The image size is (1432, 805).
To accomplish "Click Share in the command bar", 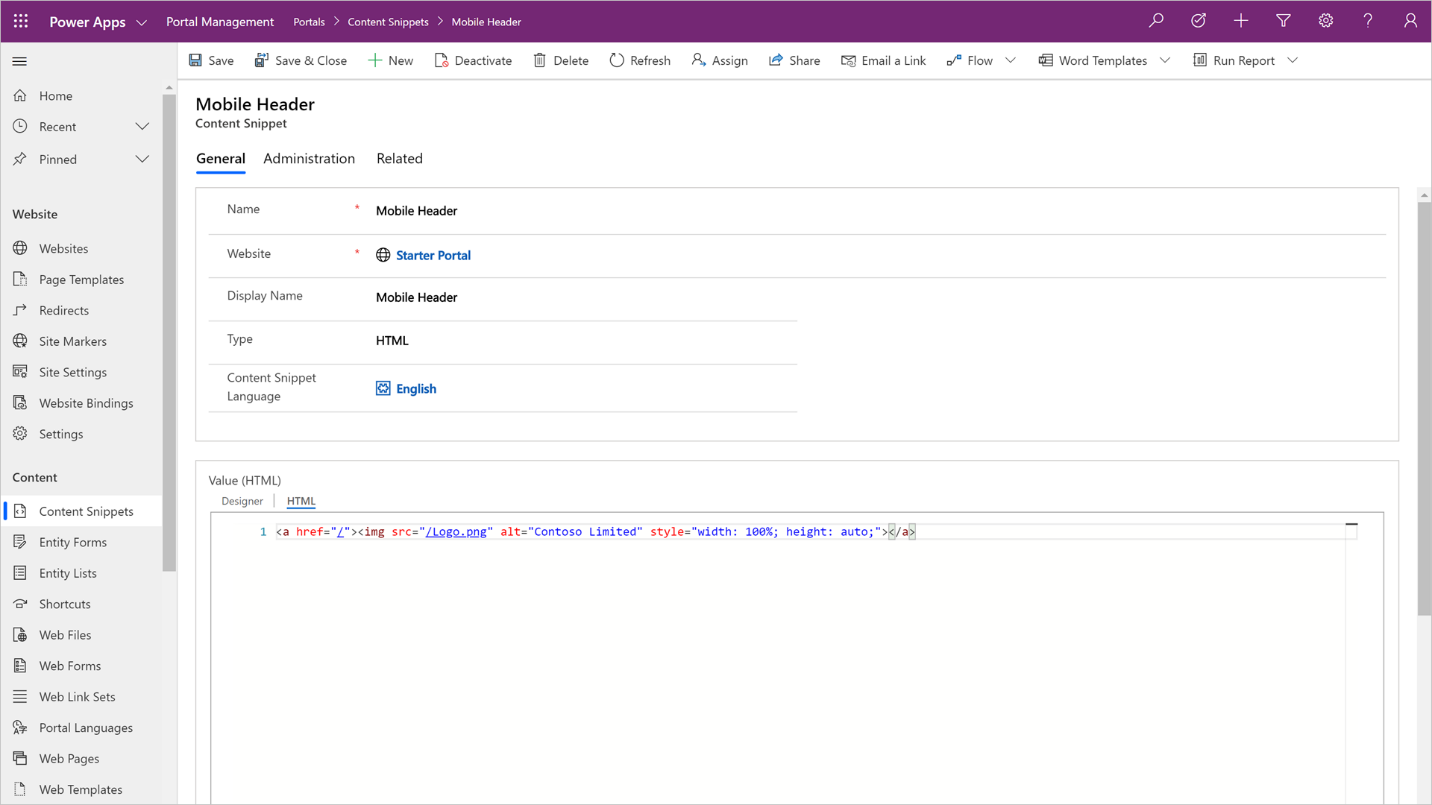I will (x=794, y=61).
